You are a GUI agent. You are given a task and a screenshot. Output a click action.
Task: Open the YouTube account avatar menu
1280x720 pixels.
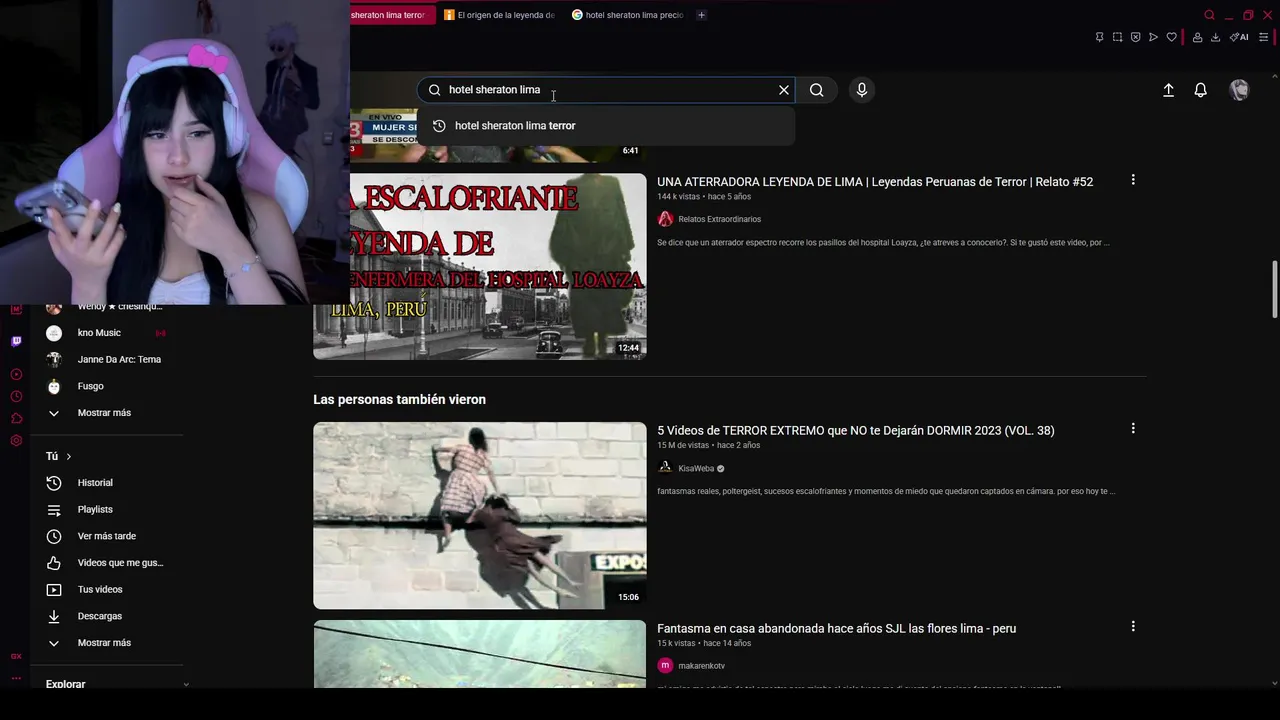pyautogui.click(x=1239, y=90)
